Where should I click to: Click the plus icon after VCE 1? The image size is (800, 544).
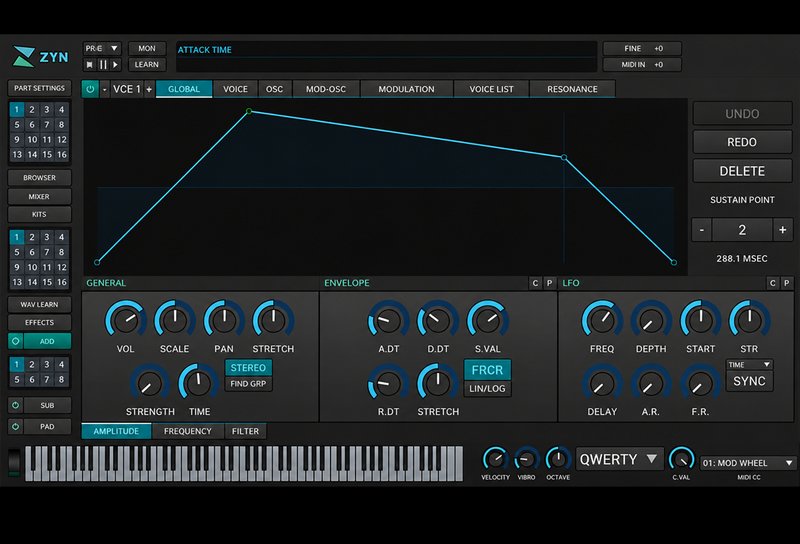coord(149,89)
